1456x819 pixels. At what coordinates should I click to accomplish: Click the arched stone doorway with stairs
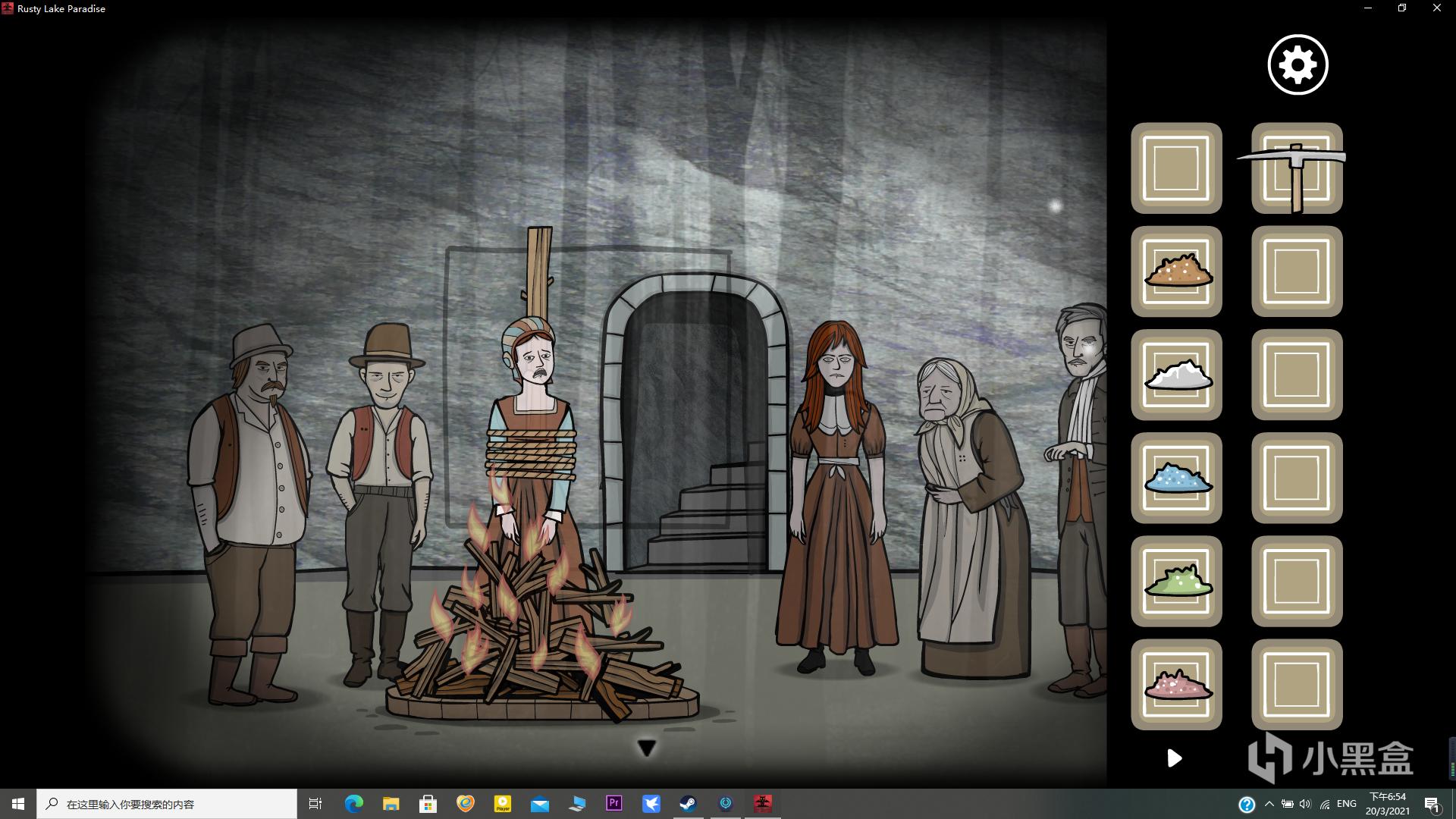click(x=696, y=432)
